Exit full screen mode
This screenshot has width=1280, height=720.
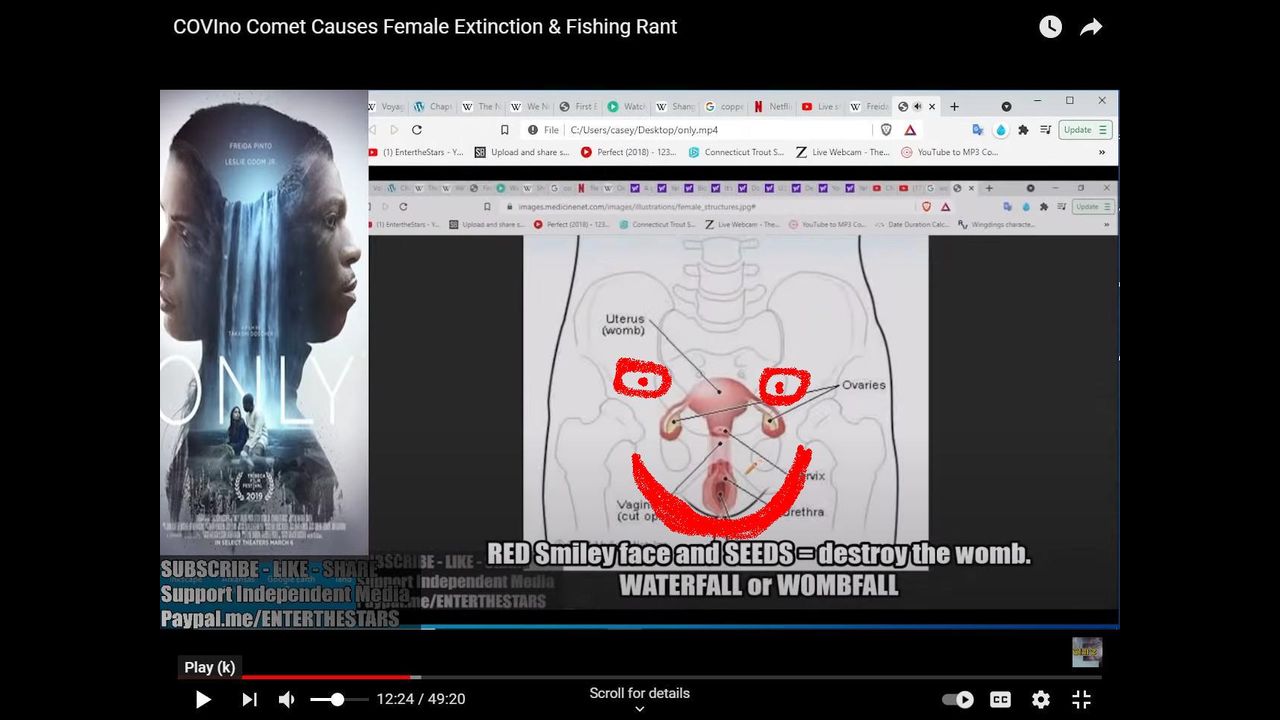(x=1081, y=700)
